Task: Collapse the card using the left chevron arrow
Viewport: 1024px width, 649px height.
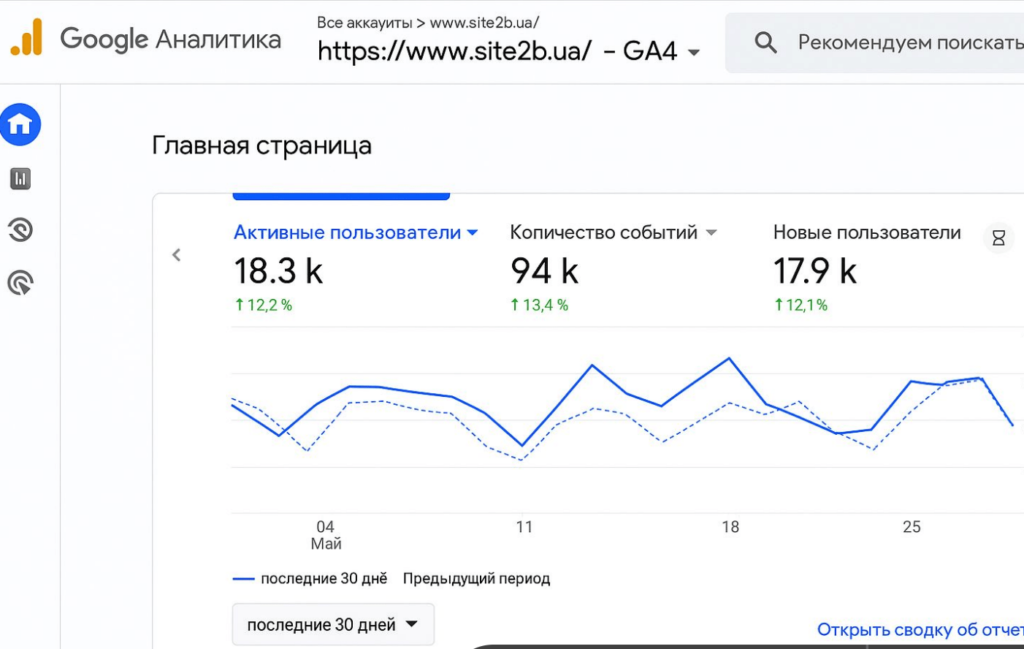Action: (x=176, y=254)
